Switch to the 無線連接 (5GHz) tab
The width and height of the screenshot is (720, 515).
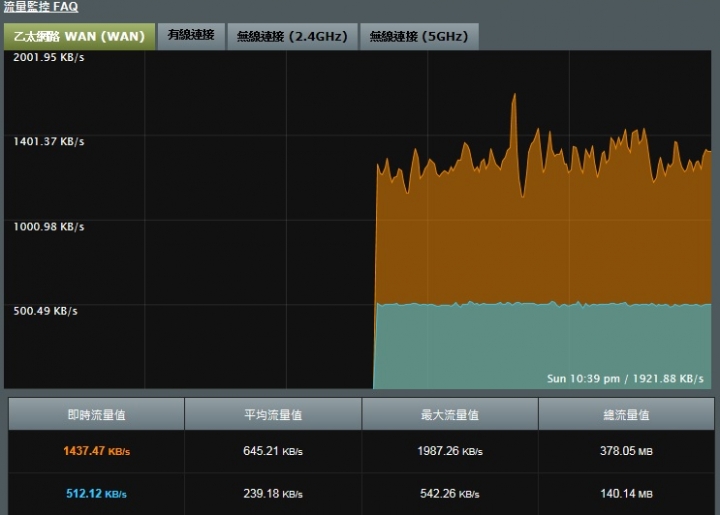pos(419,36)
